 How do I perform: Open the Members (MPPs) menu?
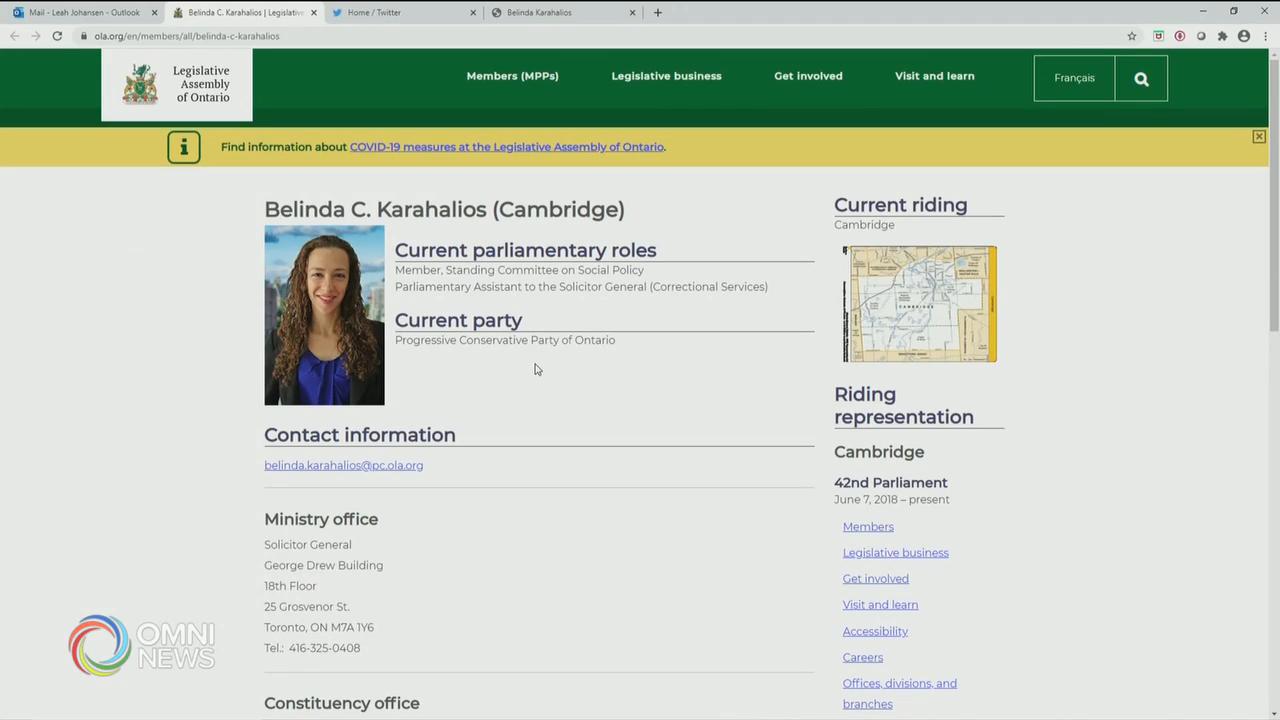(x=512, y=76)
